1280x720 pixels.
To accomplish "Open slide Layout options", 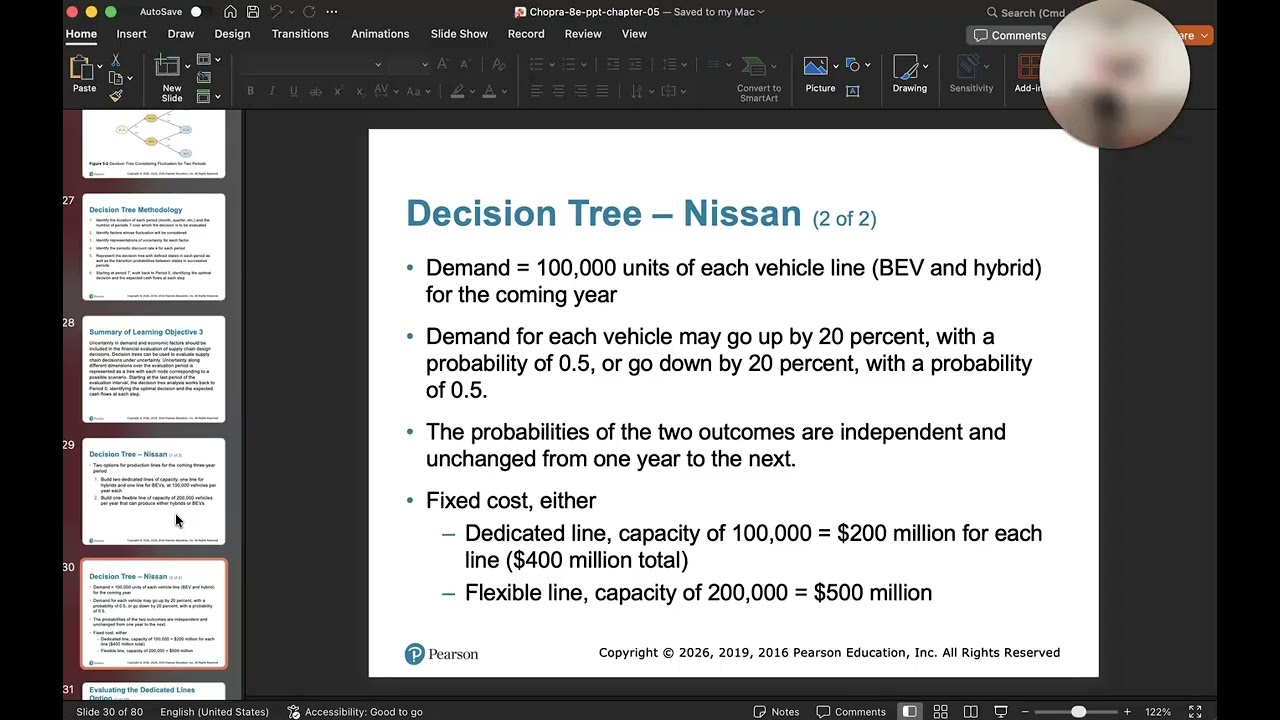I will pyautogui.click(x=204, y=60).
